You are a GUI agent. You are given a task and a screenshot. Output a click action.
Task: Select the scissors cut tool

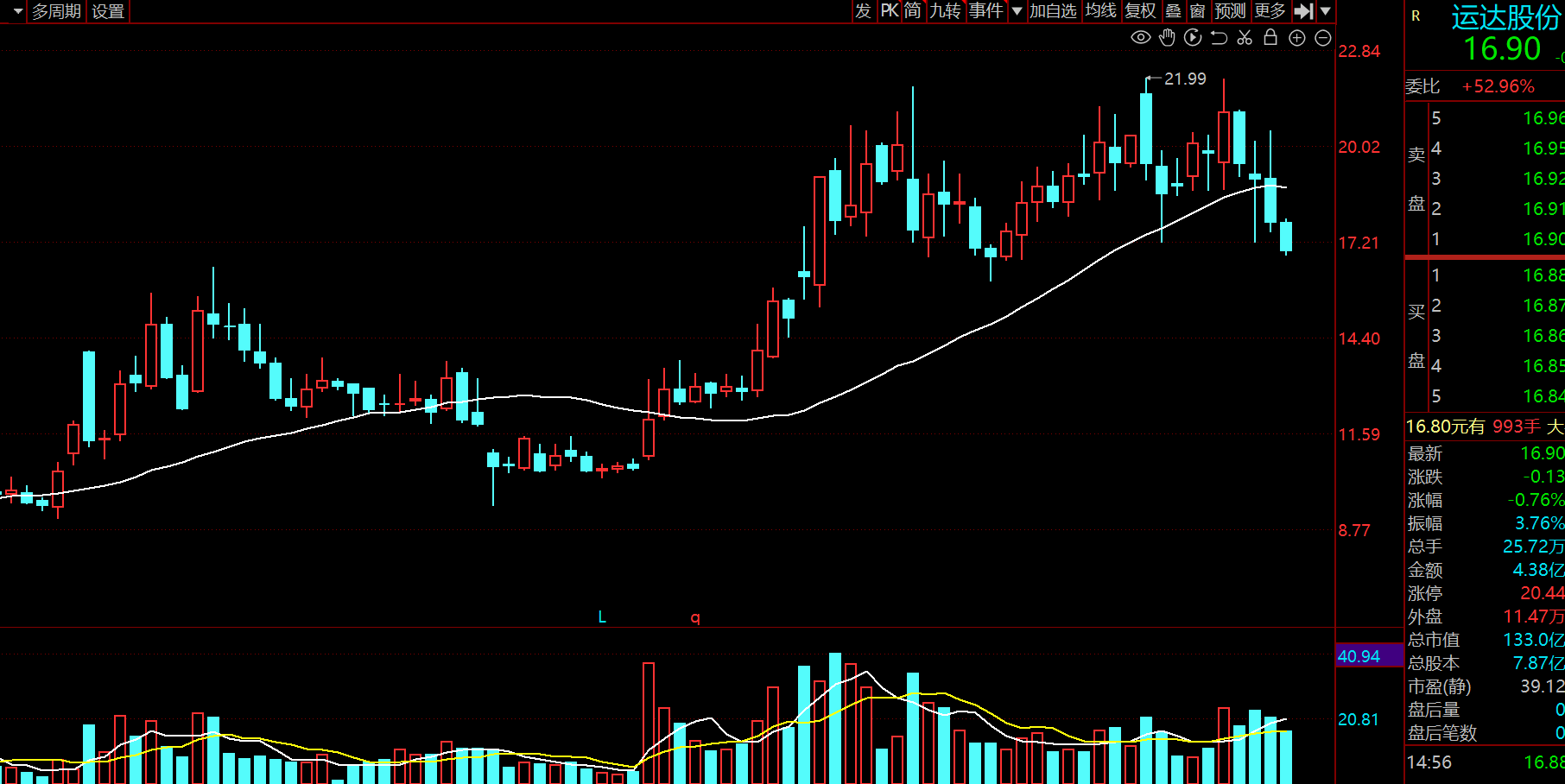coord(1245,37)
